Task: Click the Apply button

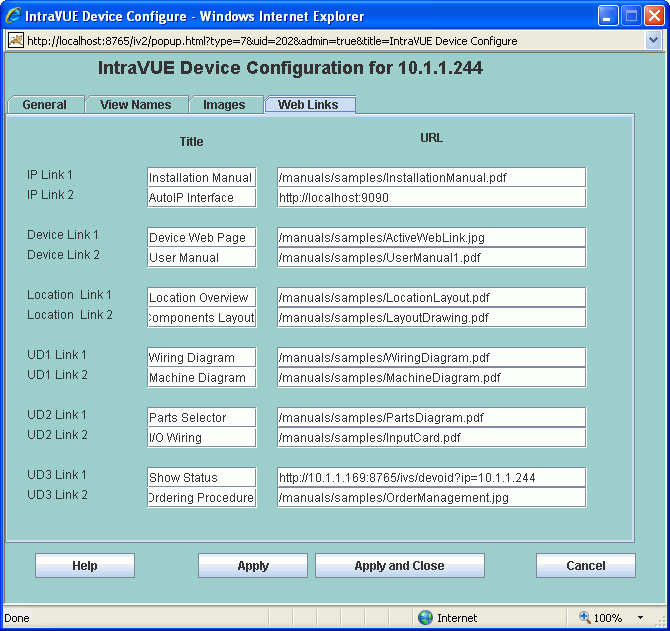Action: (x=253, y=566)
